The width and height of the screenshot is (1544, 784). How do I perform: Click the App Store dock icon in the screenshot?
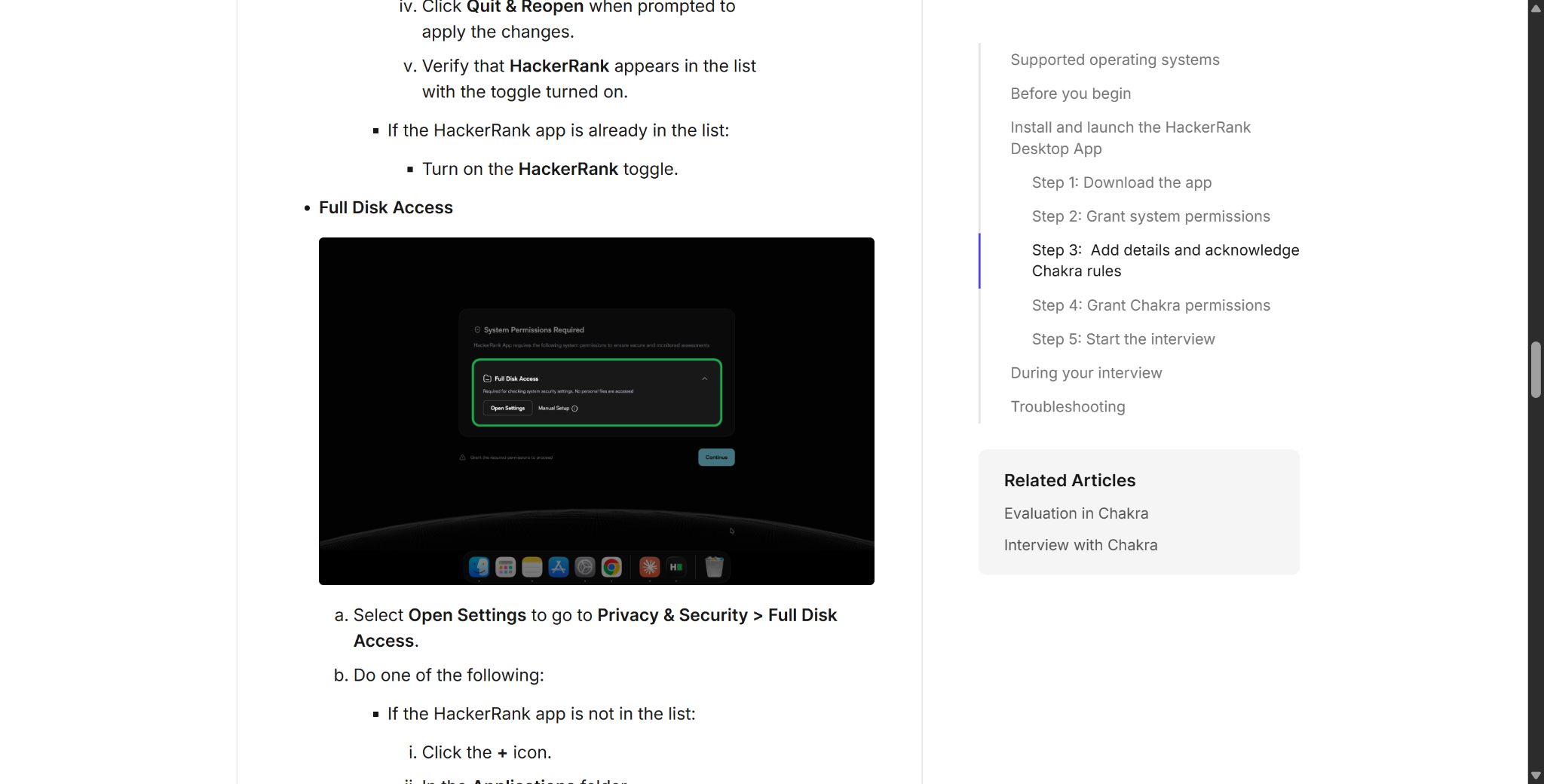click(559, 567)
